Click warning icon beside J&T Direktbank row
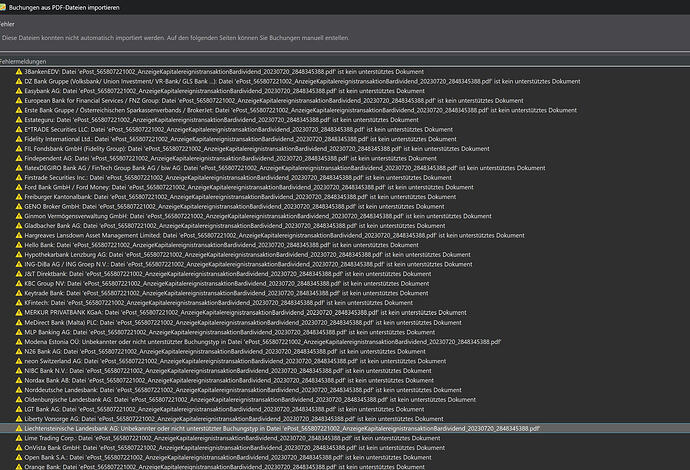690x470 pixels. pos(18,274)
